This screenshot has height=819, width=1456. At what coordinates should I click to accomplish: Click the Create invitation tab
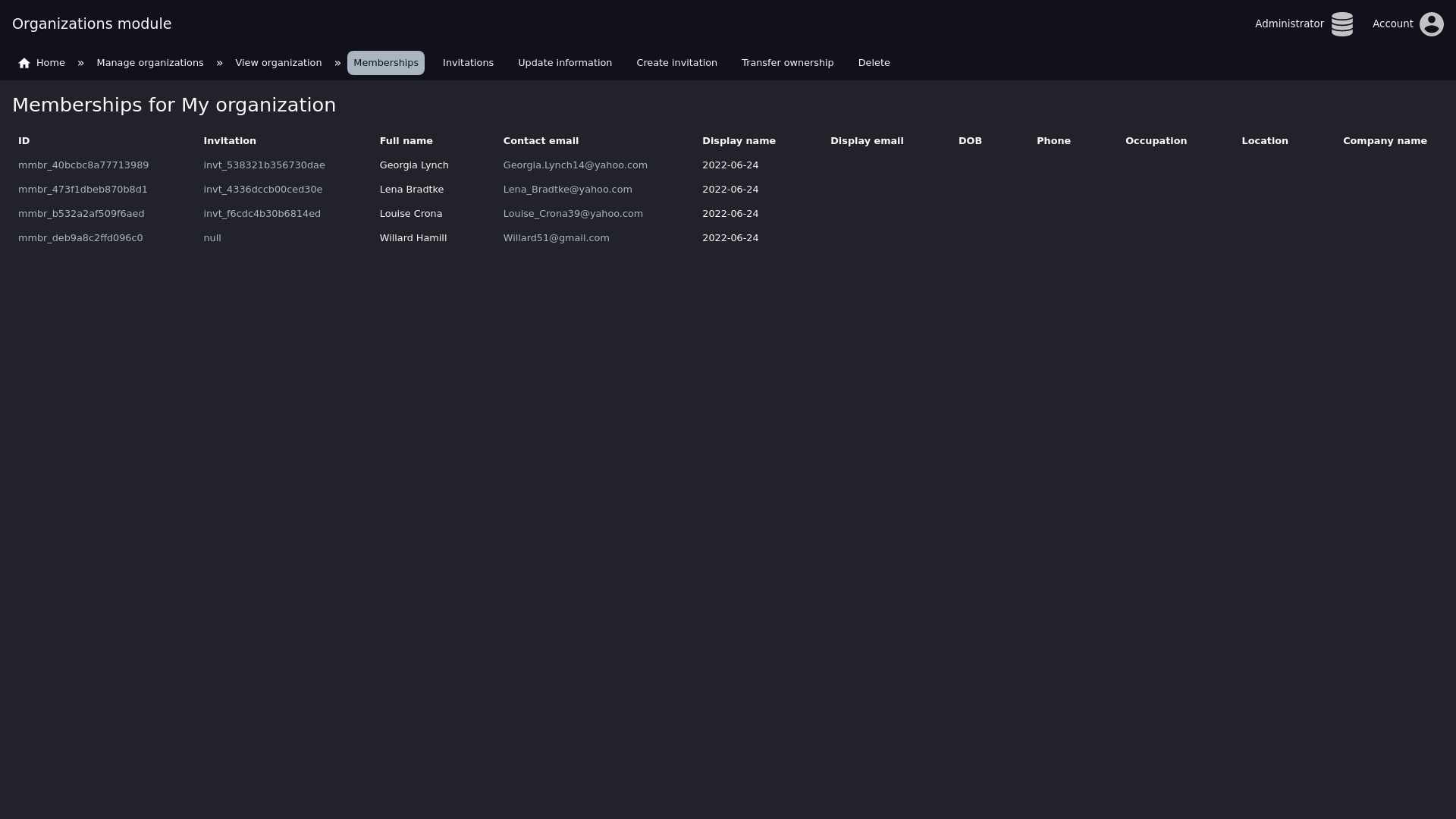click(x=676, y=63)
